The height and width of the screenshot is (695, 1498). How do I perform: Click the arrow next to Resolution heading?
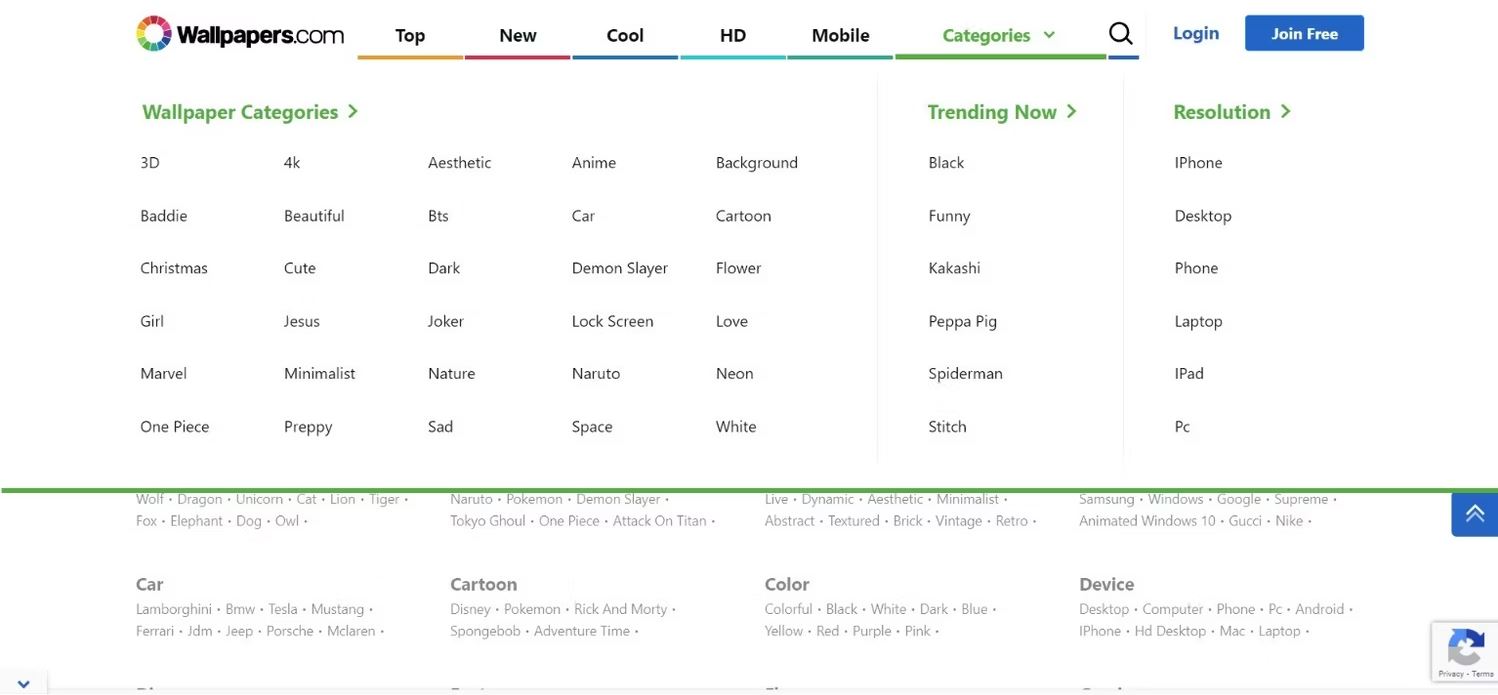[1285, 111]
